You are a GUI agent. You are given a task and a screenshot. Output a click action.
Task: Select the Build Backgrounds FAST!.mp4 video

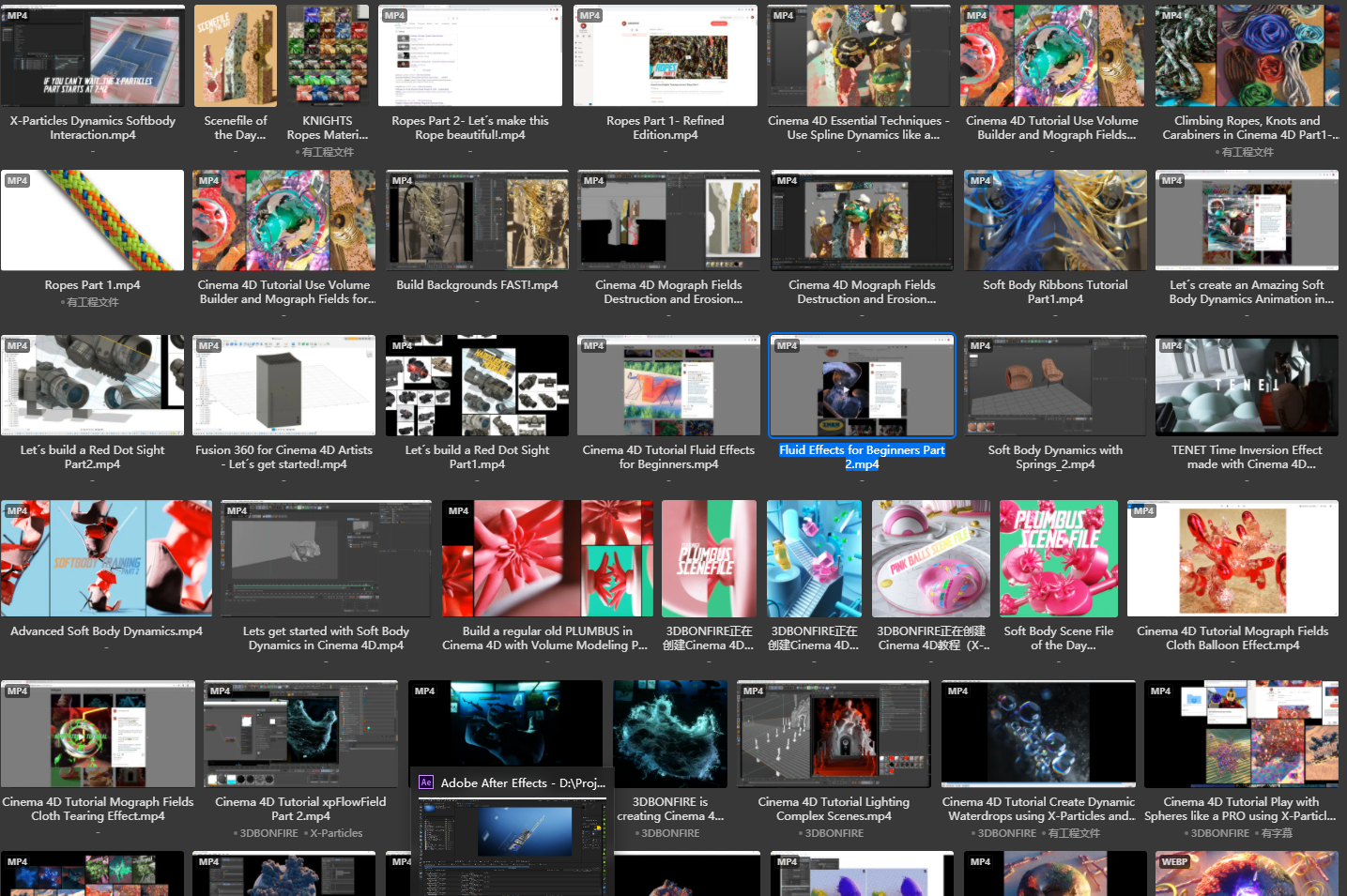click(477, 221)
